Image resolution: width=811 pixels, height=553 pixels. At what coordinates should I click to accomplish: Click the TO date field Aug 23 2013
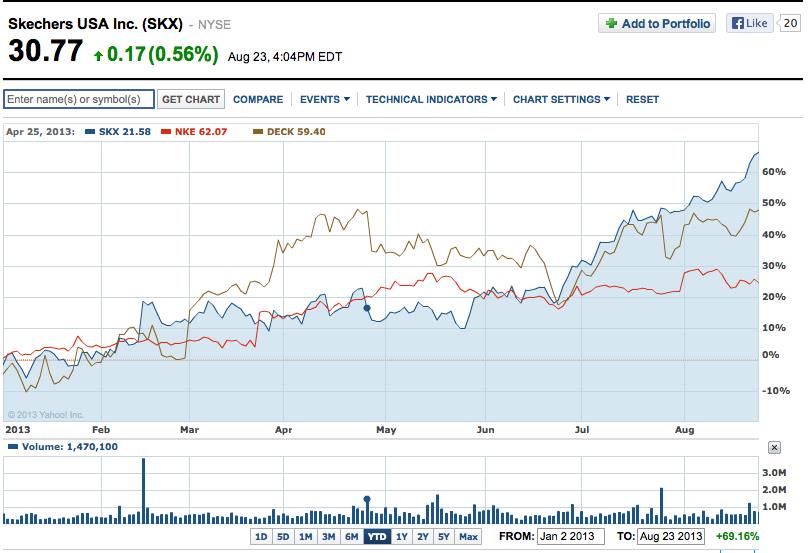671,536
